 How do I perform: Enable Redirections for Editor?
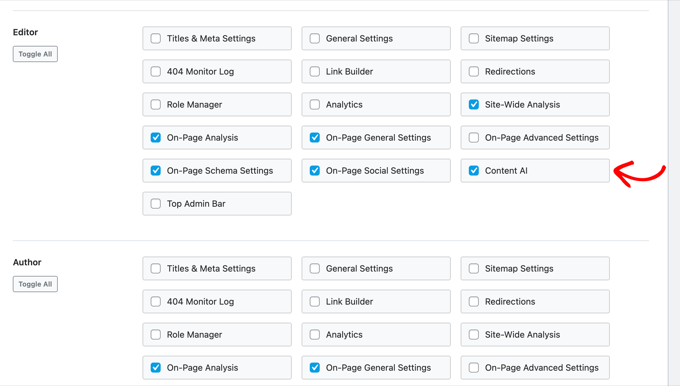pos(474,71)
